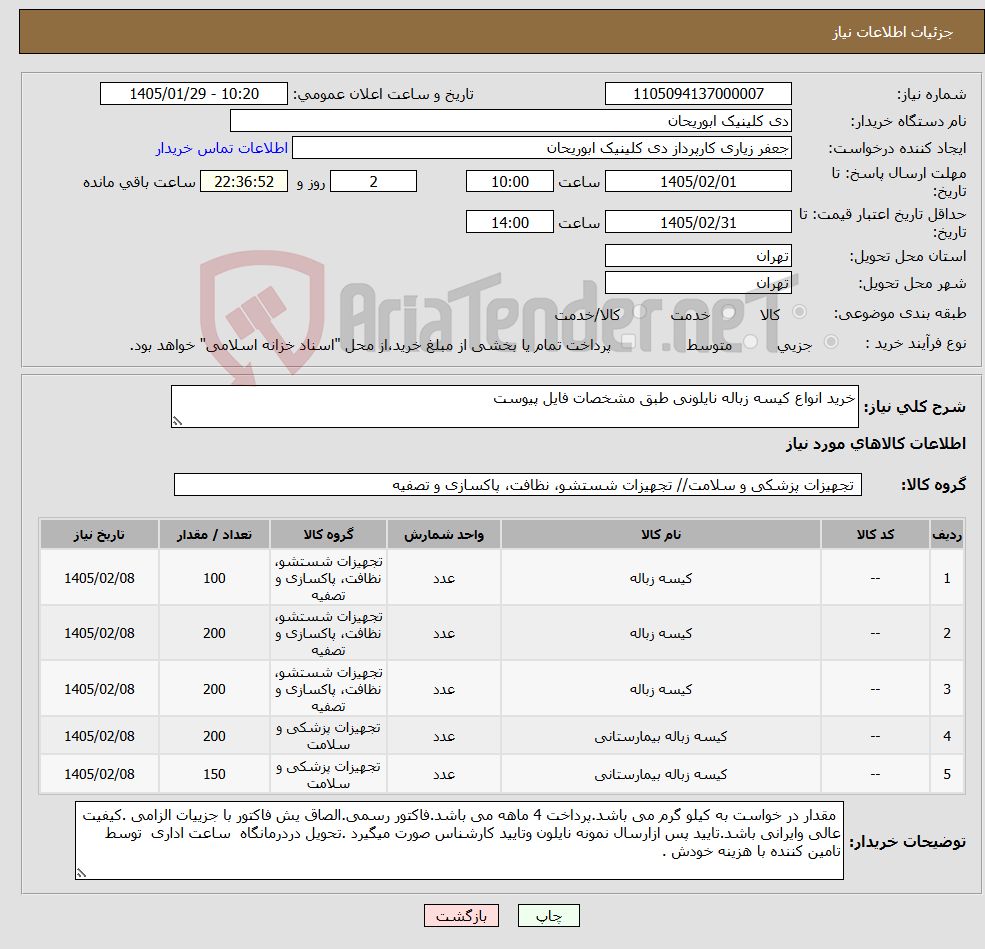
Task: Click item name کیسه زباله in row 2
Action: point(661,634)
